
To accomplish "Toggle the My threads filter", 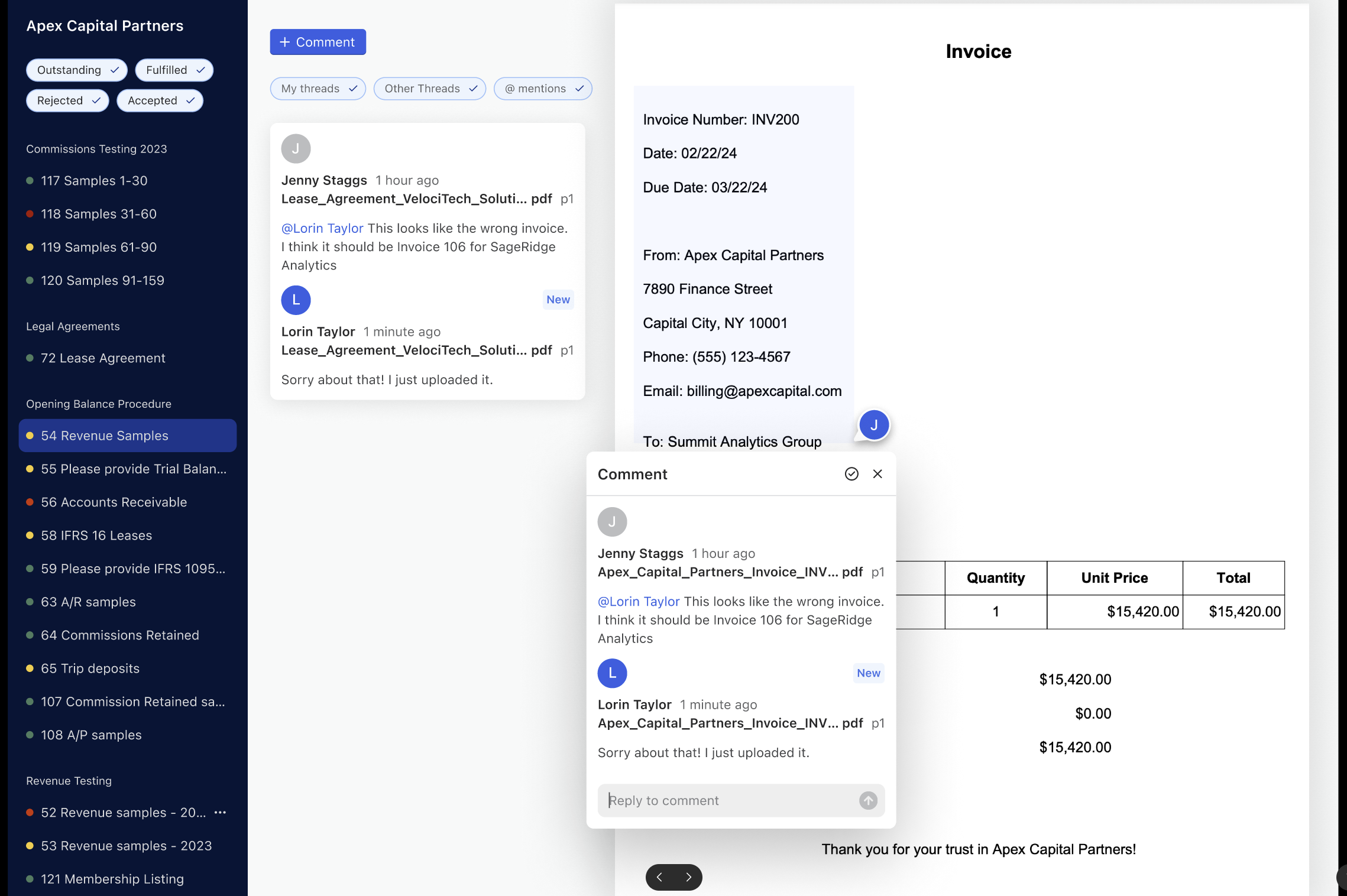I will 318,88.
